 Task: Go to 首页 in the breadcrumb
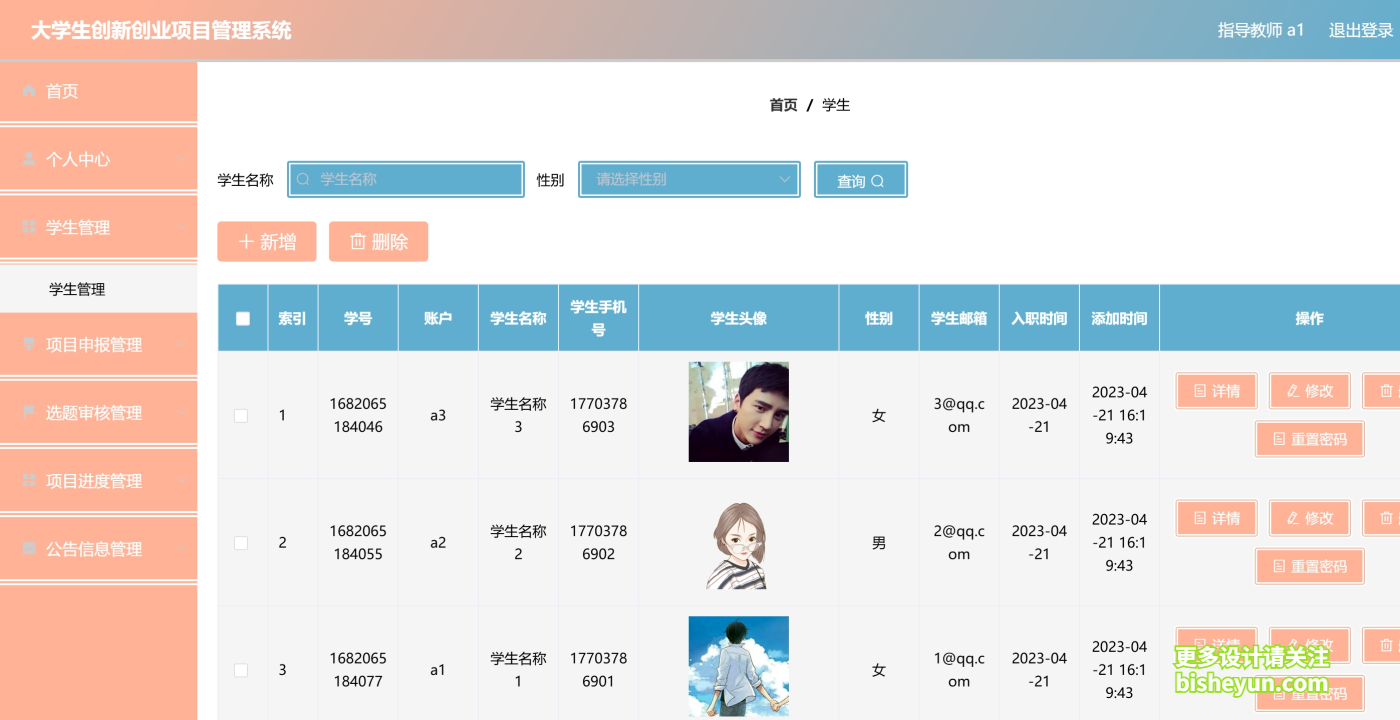click(783, 105)
